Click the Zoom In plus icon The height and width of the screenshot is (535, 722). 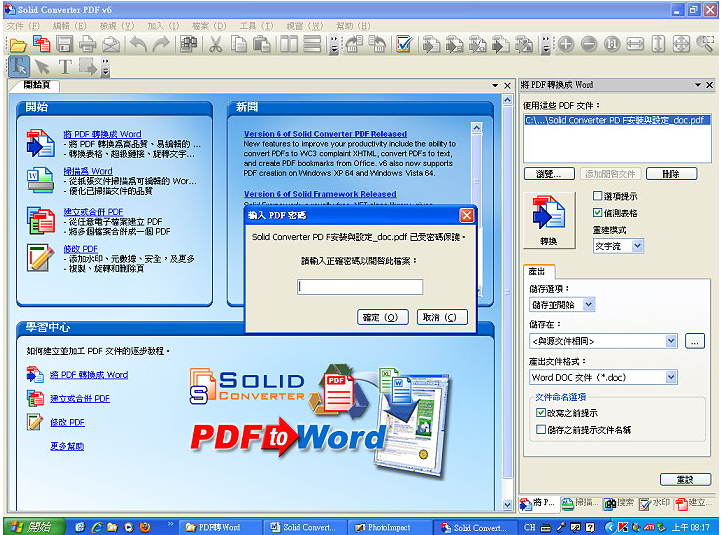click(x=566, y=45)
